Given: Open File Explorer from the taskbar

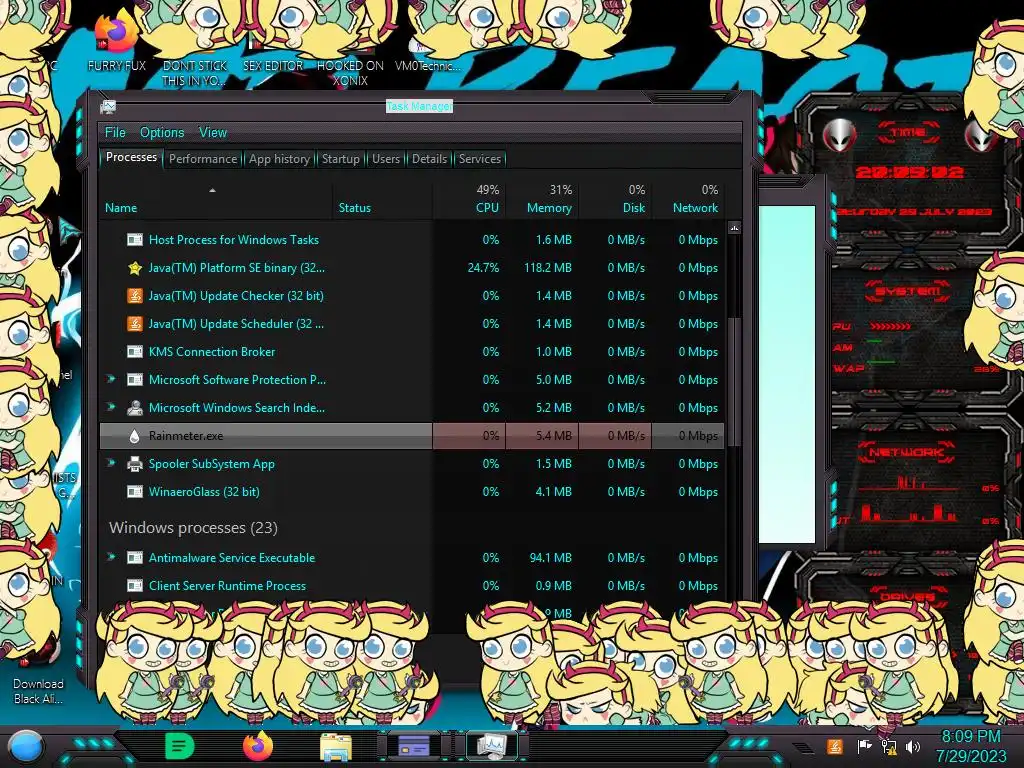Looking at the screenshot, I should coord(336,746).
